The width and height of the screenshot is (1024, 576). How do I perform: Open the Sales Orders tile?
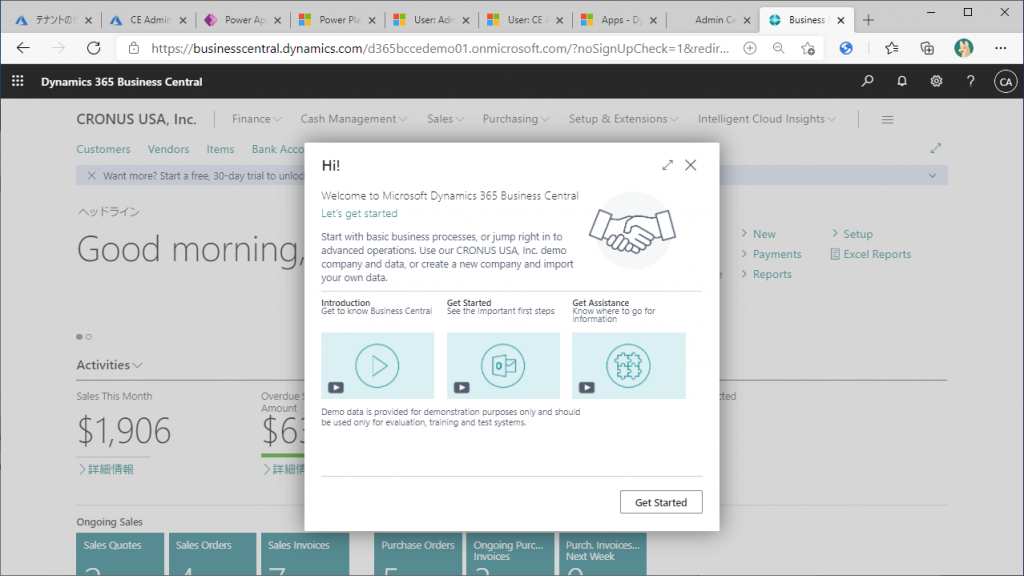point(213,554)
